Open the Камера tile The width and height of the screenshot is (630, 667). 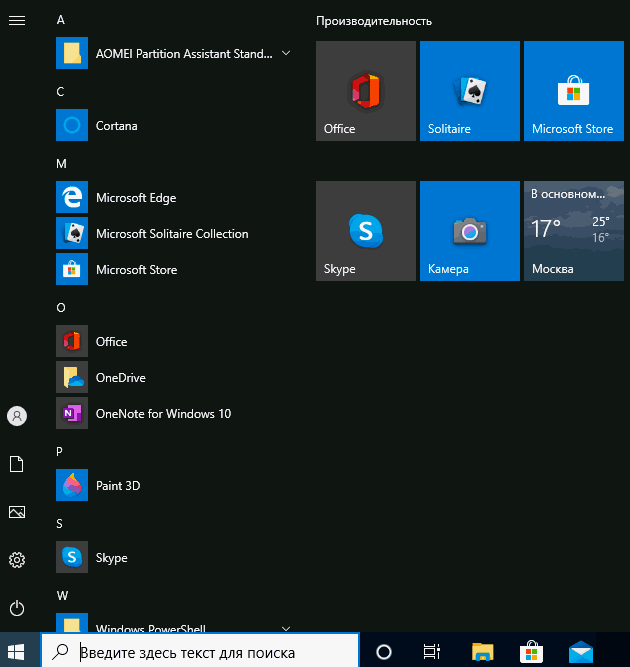pos(470,231)
